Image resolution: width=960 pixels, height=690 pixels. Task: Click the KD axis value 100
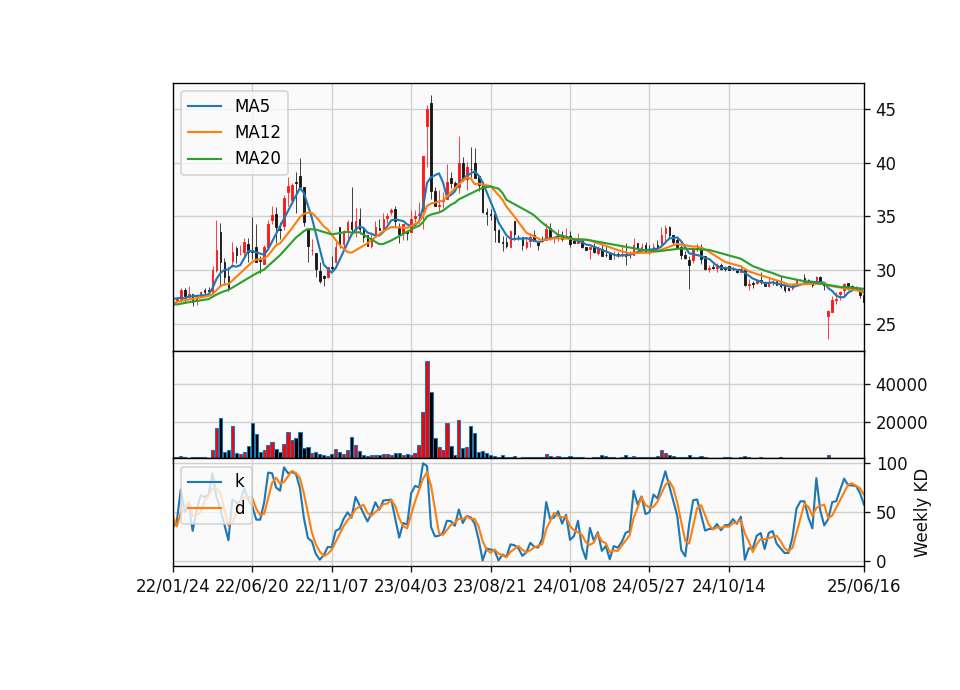tap(892, 464)
